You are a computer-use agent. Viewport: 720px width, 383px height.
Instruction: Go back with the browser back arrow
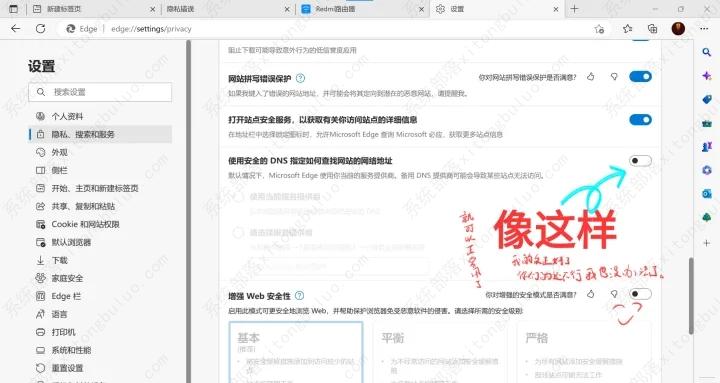click(x=16, y=28)
